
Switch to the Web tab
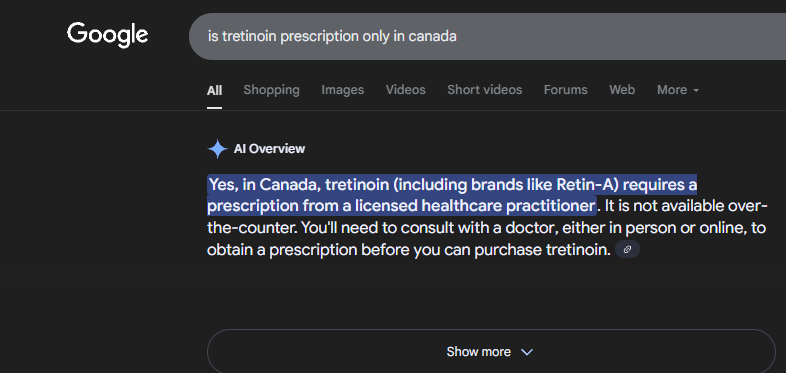click(622, 90)
